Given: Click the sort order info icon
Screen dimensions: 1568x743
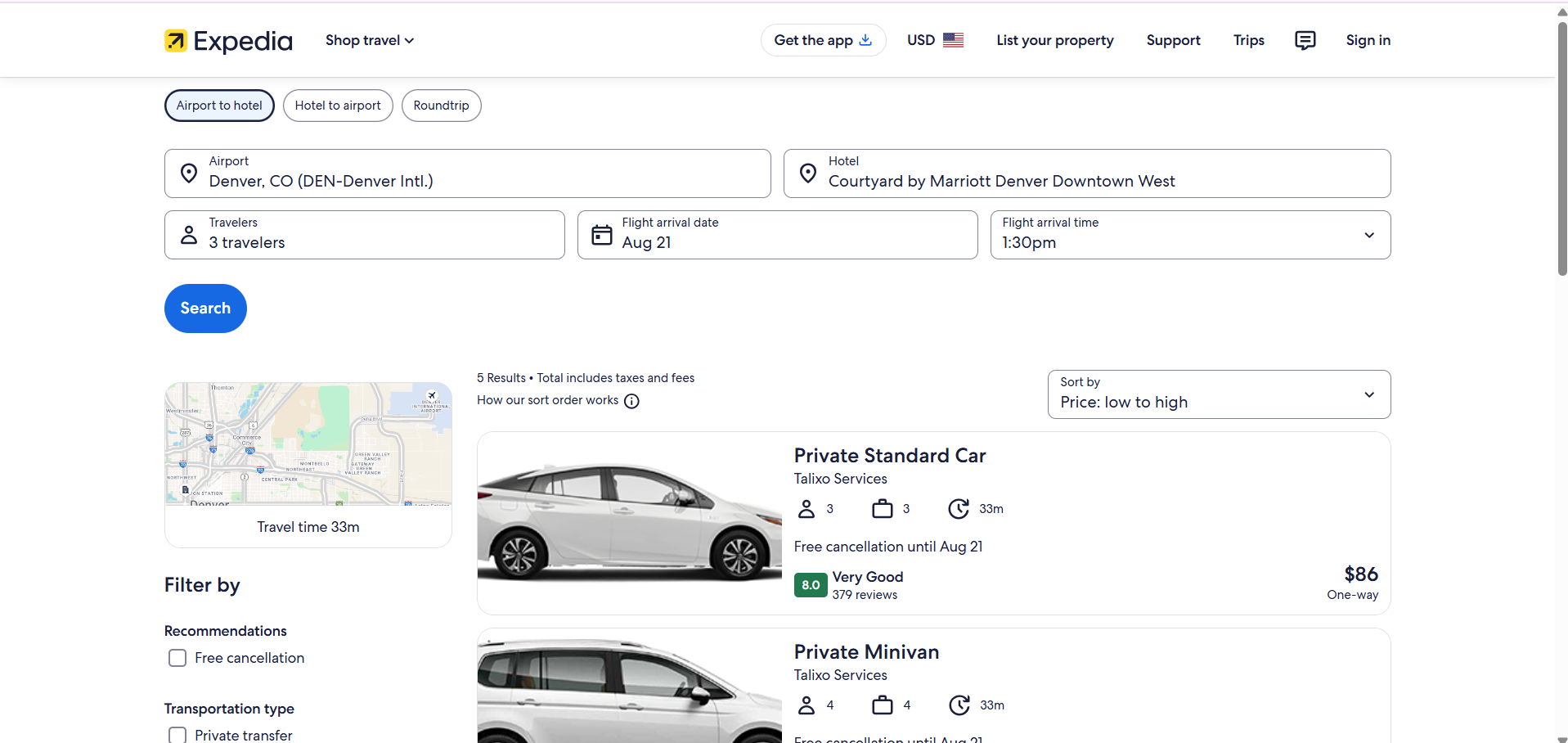Looking at the screenshot, I should coord(631,401).
